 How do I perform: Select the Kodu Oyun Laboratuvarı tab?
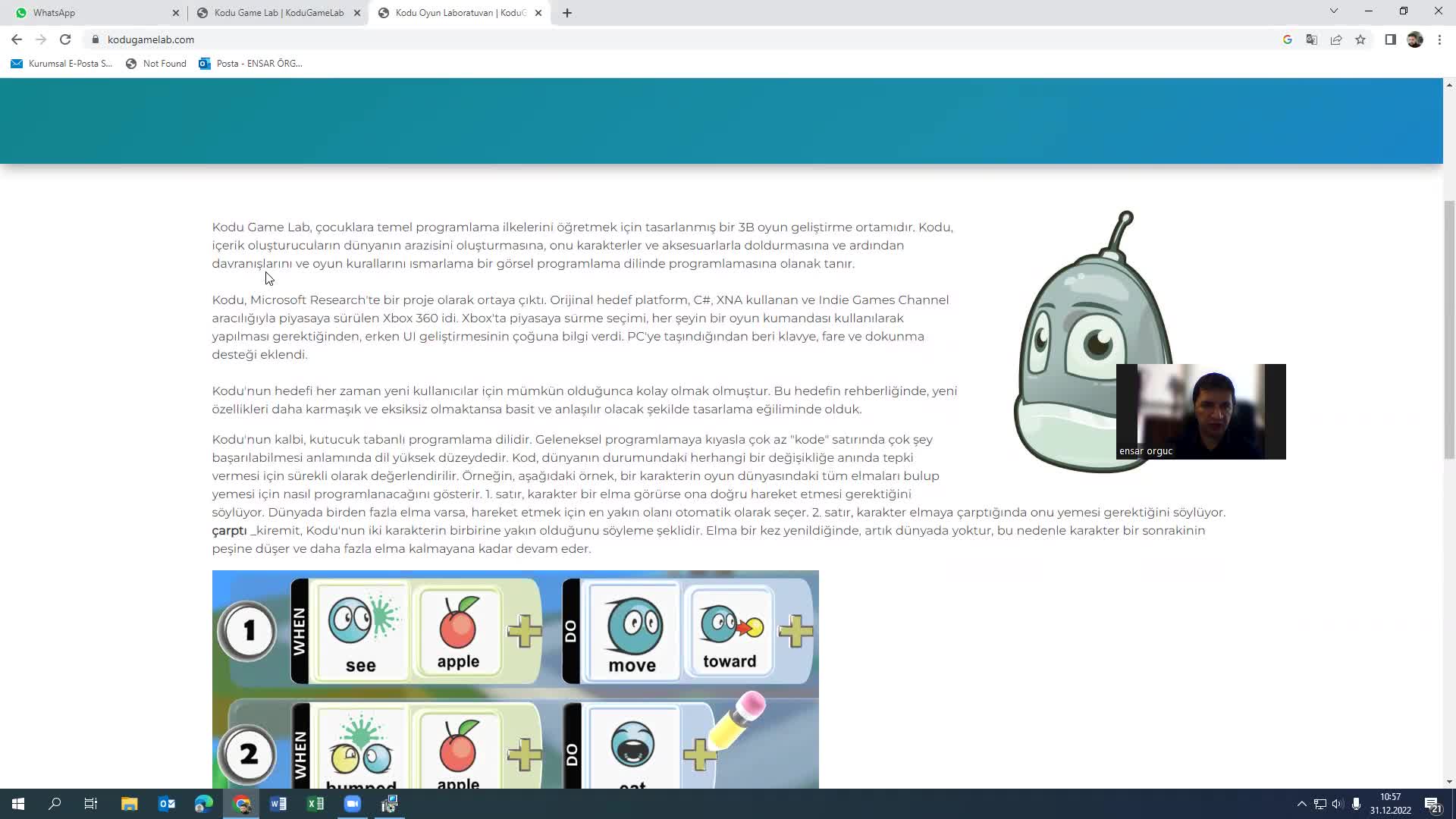(x=460, y=13)
